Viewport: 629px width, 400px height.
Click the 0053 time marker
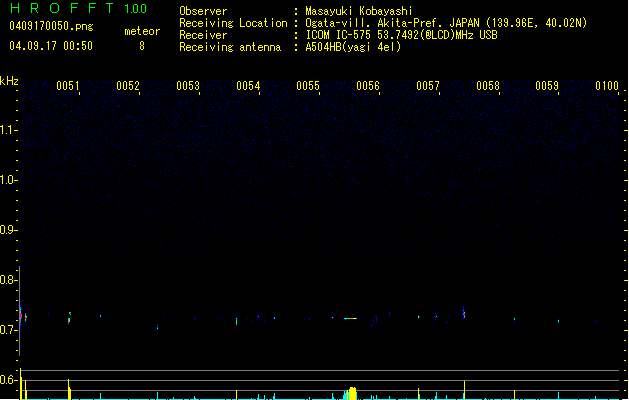[x=188, y=86]
